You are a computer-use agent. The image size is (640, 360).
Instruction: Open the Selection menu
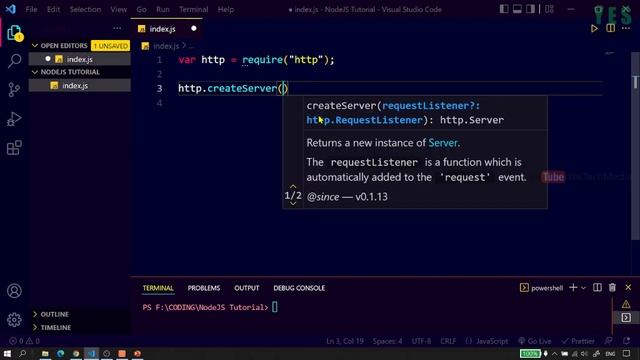[85, 9]
